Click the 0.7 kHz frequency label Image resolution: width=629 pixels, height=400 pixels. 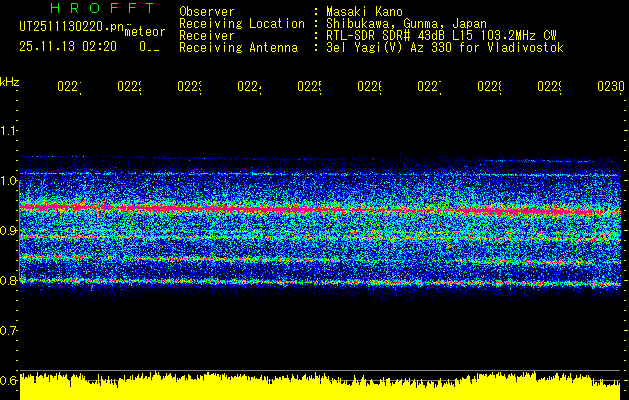coord(9,330)
